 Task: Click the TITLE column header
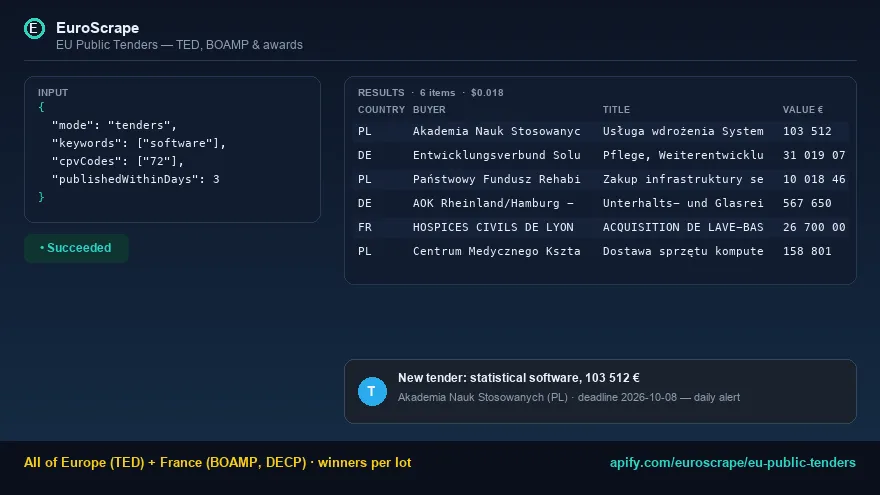click(616, 109)
